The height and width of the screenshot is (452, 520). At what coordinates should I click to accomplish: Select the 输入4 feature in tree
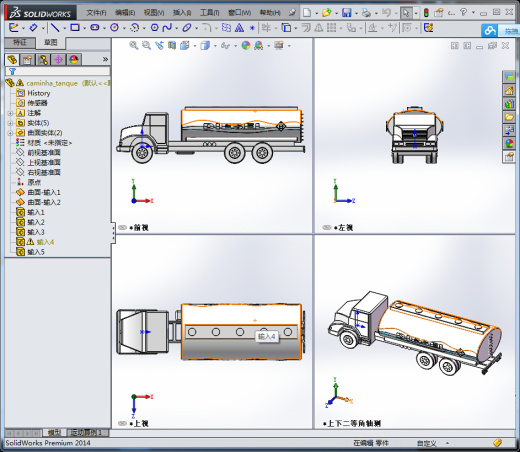[45, 242]
